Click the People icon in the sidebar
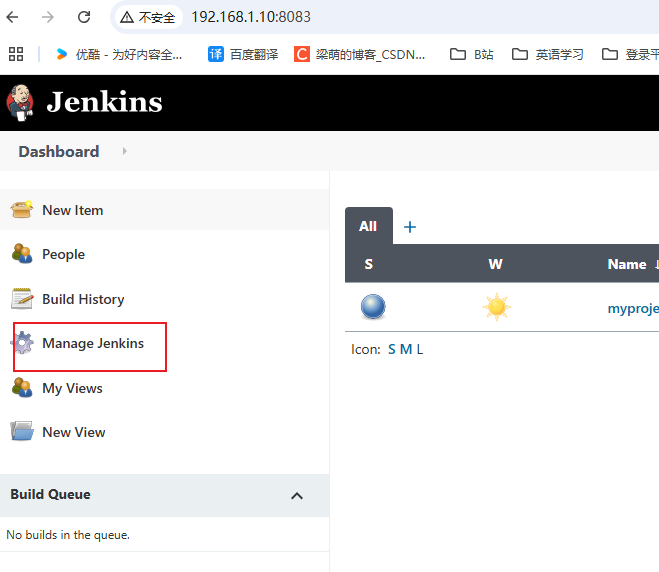Viewport: 659px width, 572px height. (22, 253)
